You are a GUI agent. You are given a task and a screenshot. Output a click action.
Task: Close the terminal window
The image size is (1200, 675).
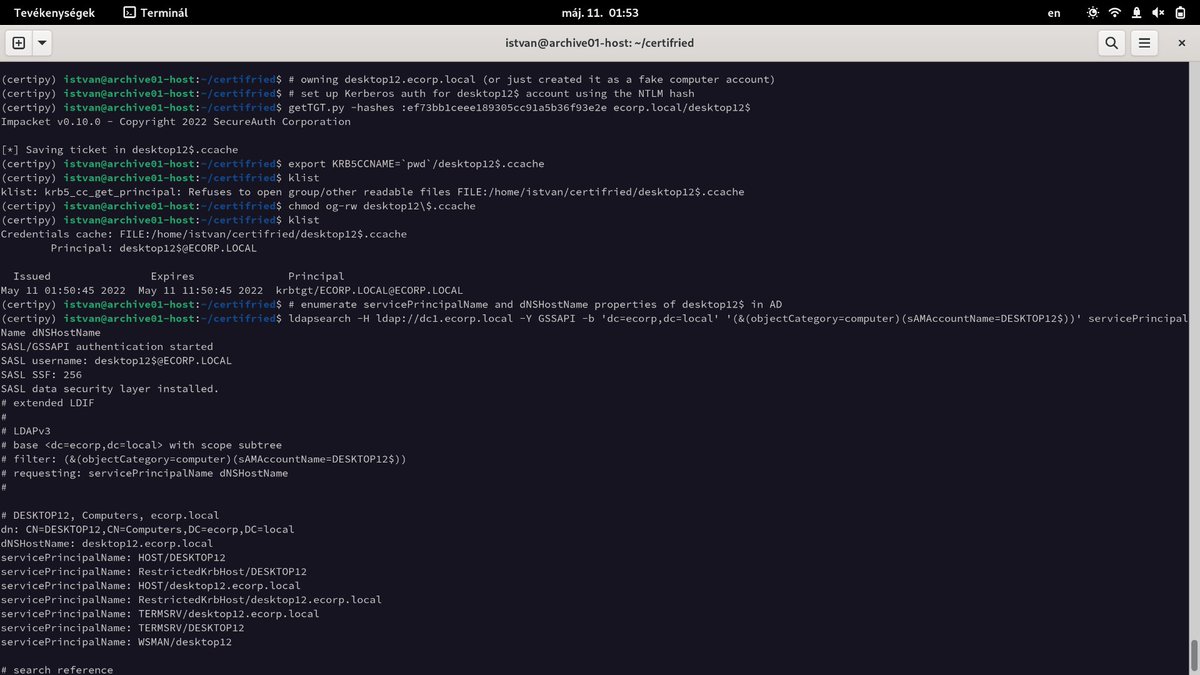click(x=1180, y=43)
